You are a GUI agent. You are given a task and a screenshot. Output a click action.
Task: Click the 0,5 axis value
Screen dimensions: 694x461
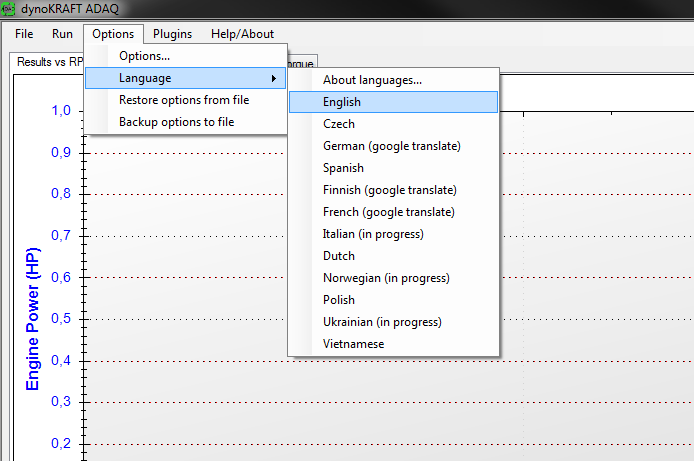61,319
